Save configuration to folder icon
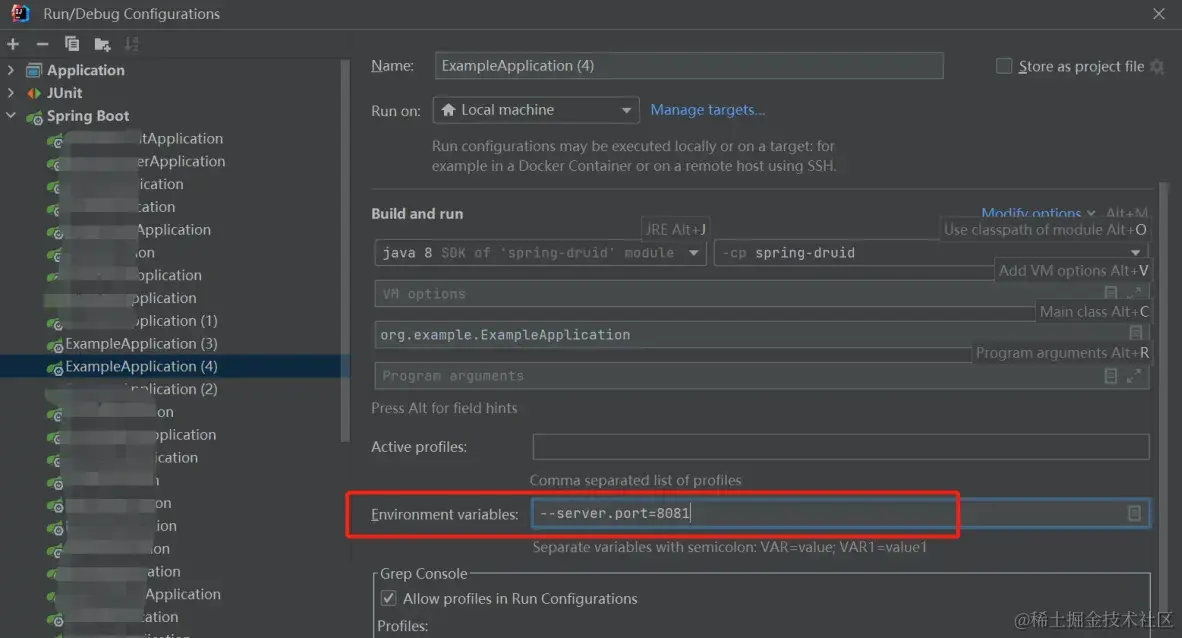Viewport: 1182px width, 638px height. [103, 44]
